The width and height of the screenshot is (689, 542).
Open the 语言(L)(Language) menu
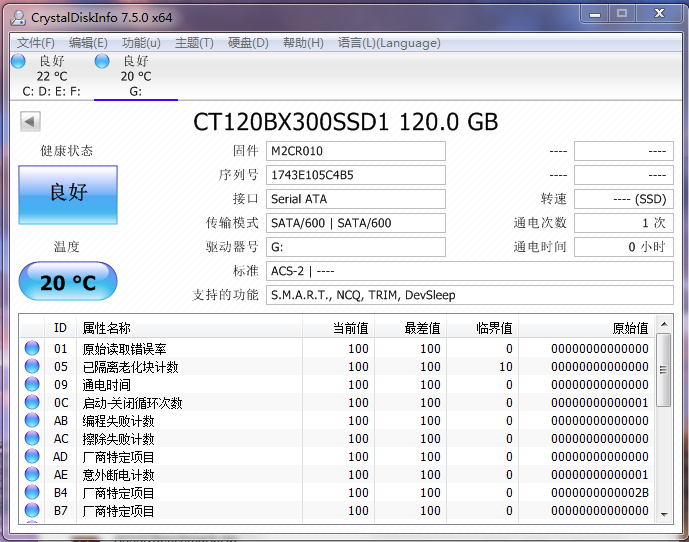point(389,43)
